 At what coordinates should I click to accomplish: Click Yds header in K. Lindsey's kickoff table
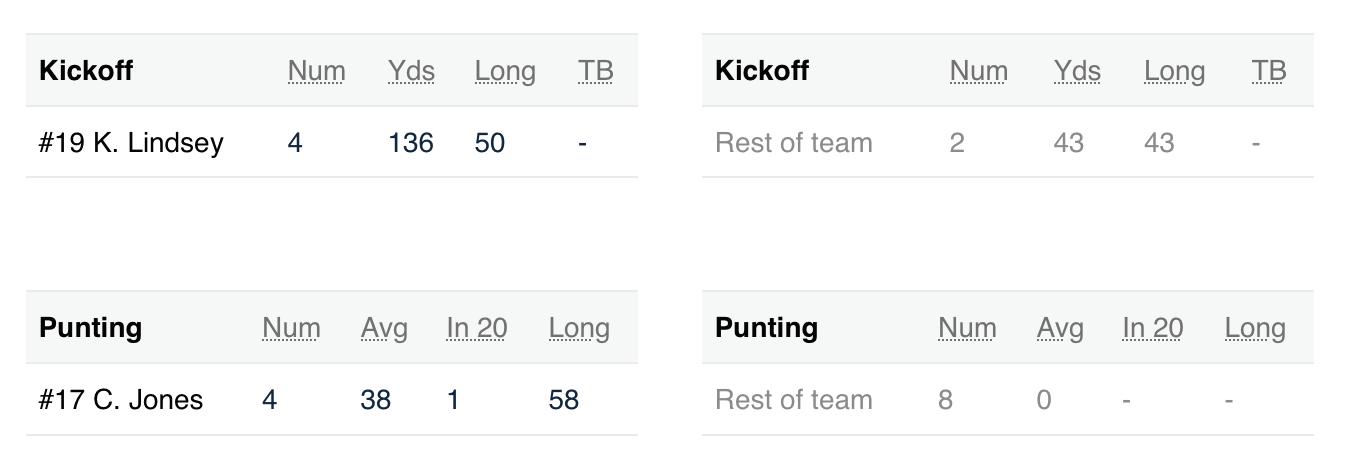click(411, 71)
